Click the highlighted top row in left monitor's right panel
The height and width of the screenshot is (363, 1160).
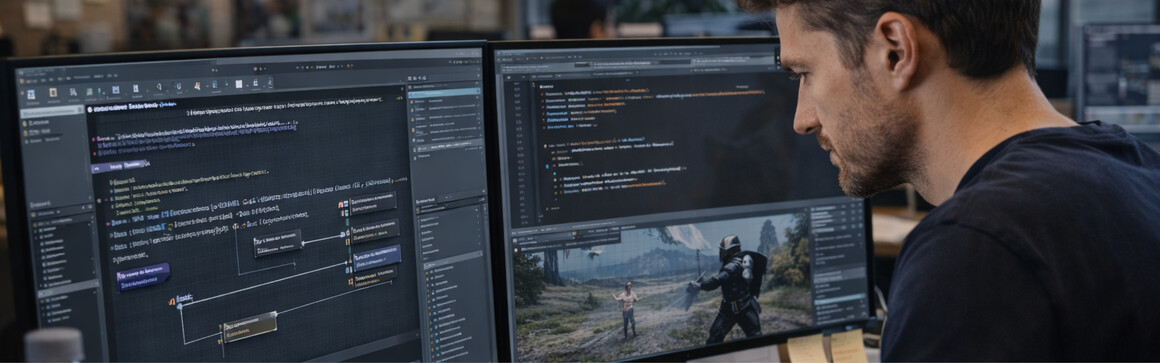point(445,92)
